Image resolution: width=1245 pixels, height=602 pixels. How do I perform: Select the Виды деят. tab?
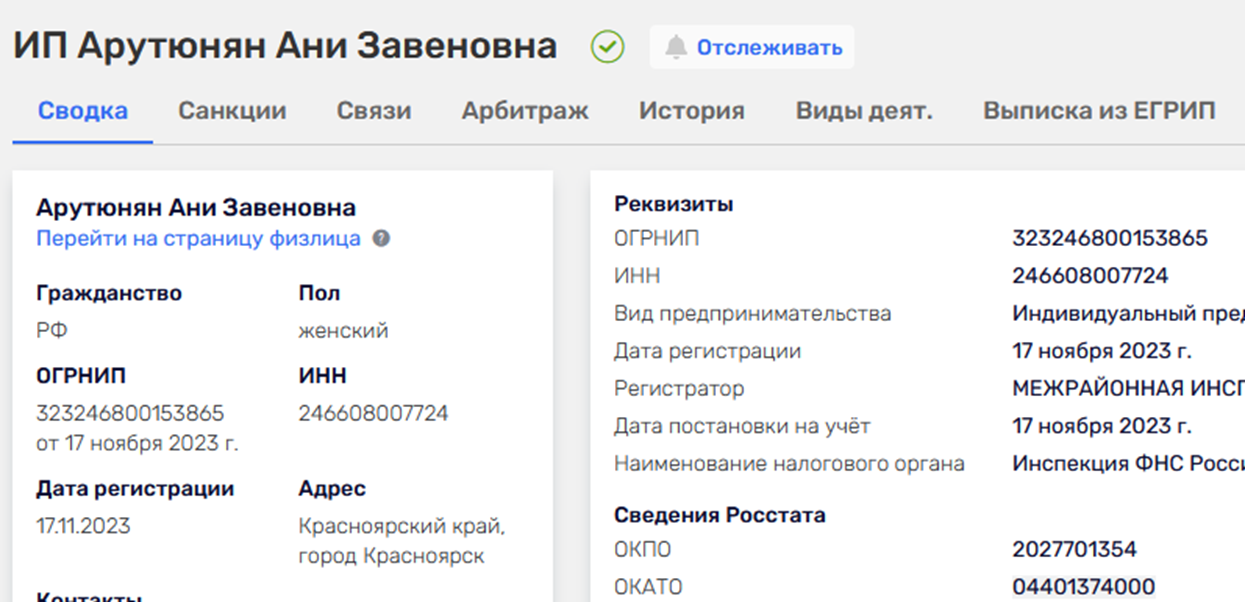[864, 111]
